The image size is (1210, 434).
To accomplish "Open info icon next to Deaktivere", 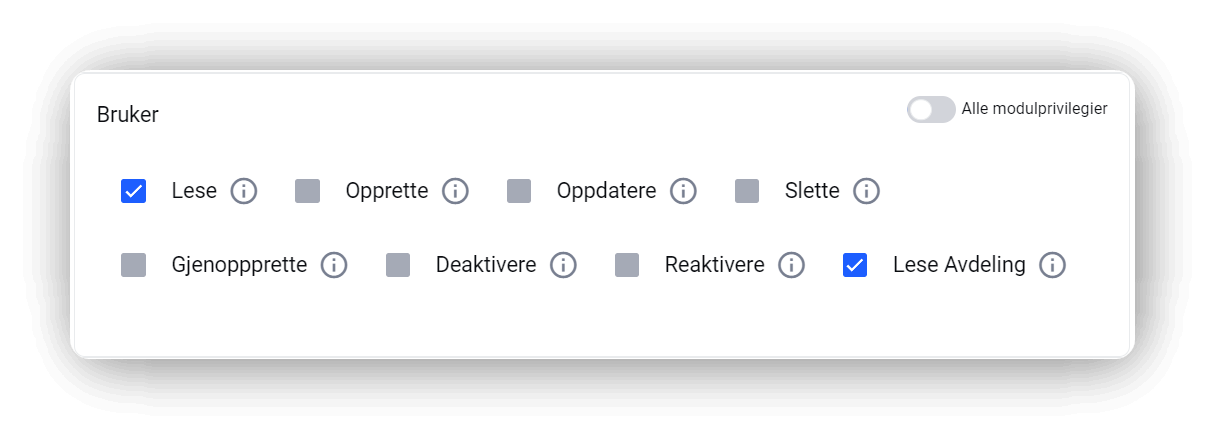I will pyautogui.click(x=563, y=265).
